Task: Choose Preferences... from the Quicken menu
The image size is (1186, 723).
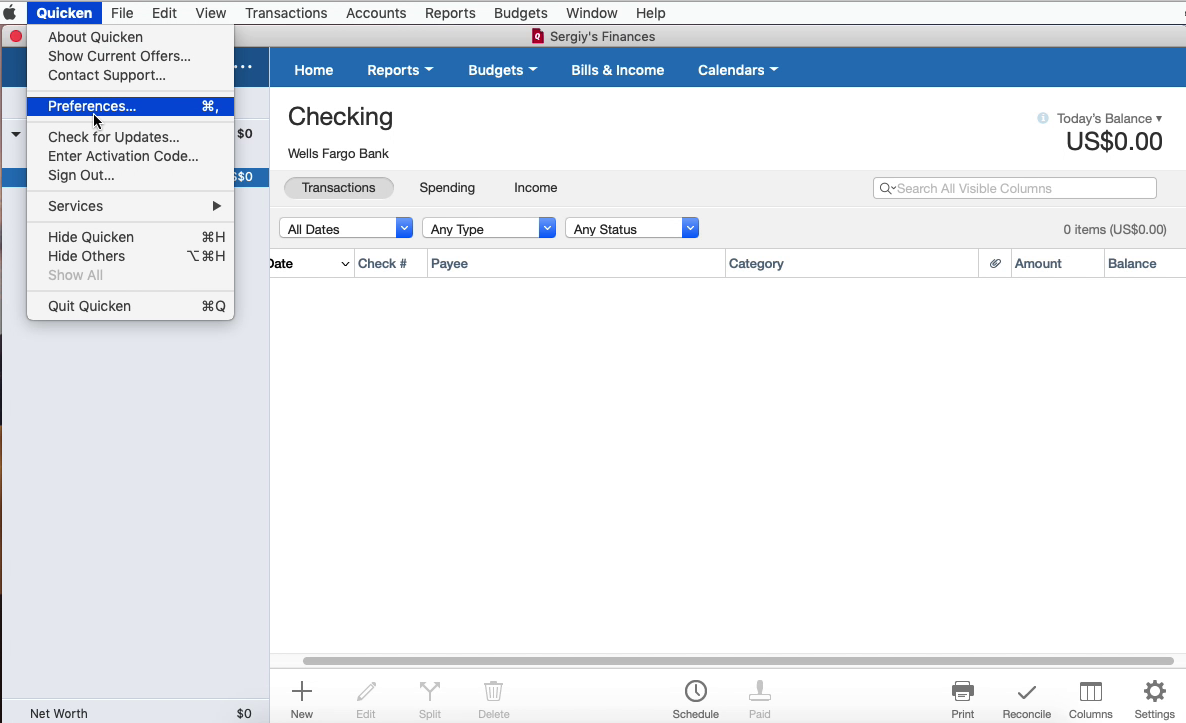Action: point(130,107)
